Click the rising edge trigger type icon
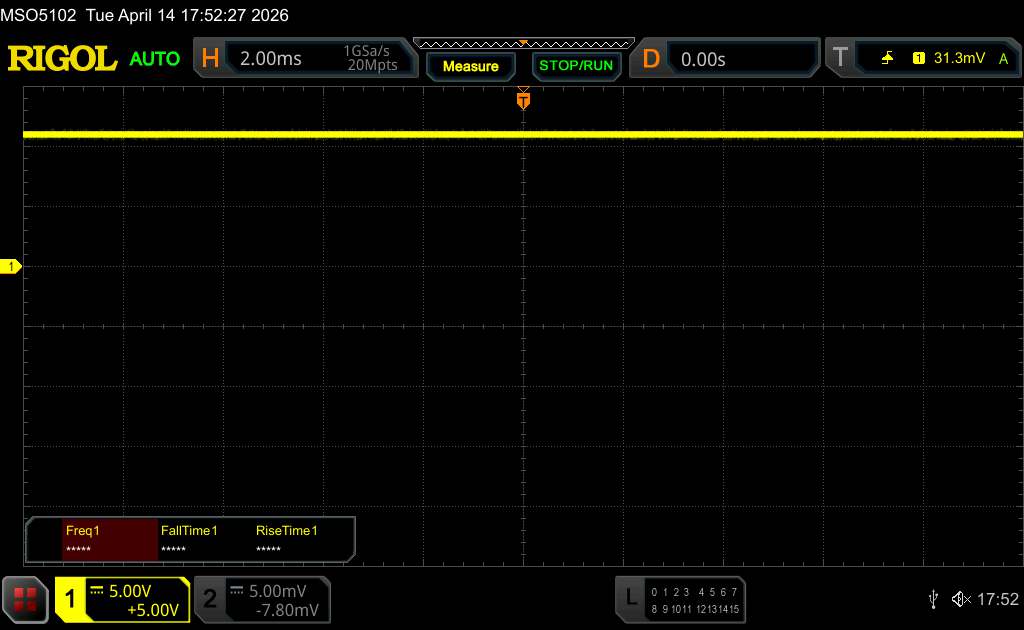Screen dimensions: 1024x630 point(887,59)
